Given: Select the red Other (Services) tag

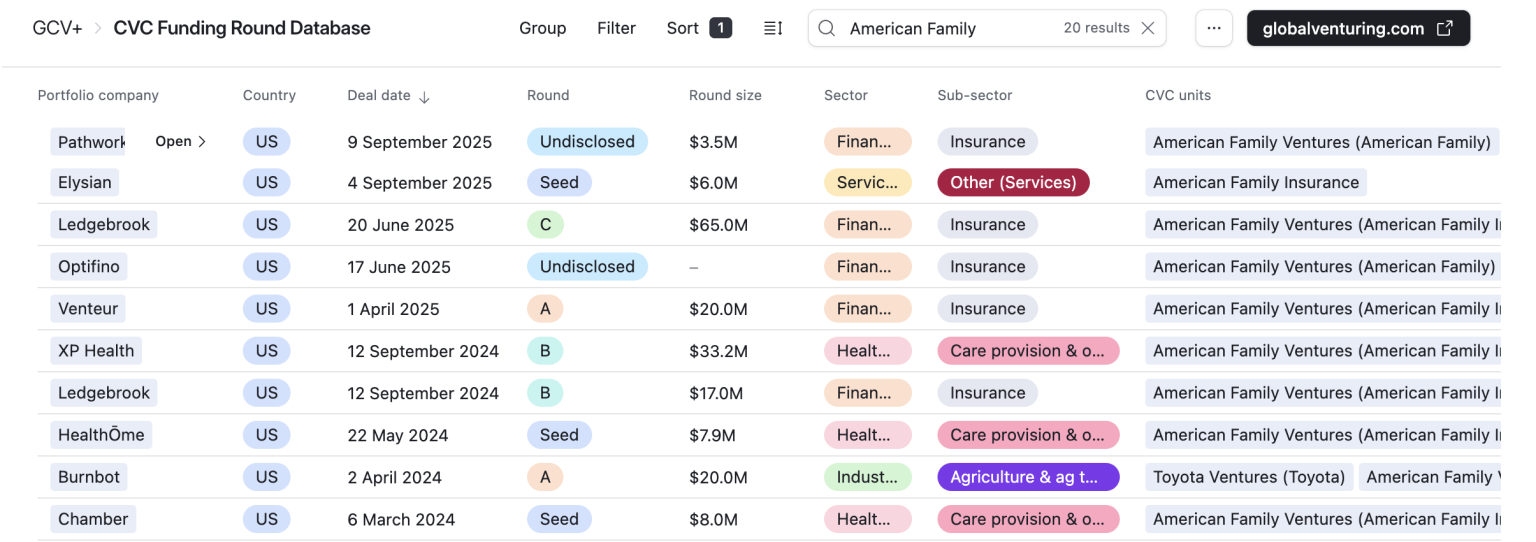Looking at the screenshot, I should point(1012,182).
